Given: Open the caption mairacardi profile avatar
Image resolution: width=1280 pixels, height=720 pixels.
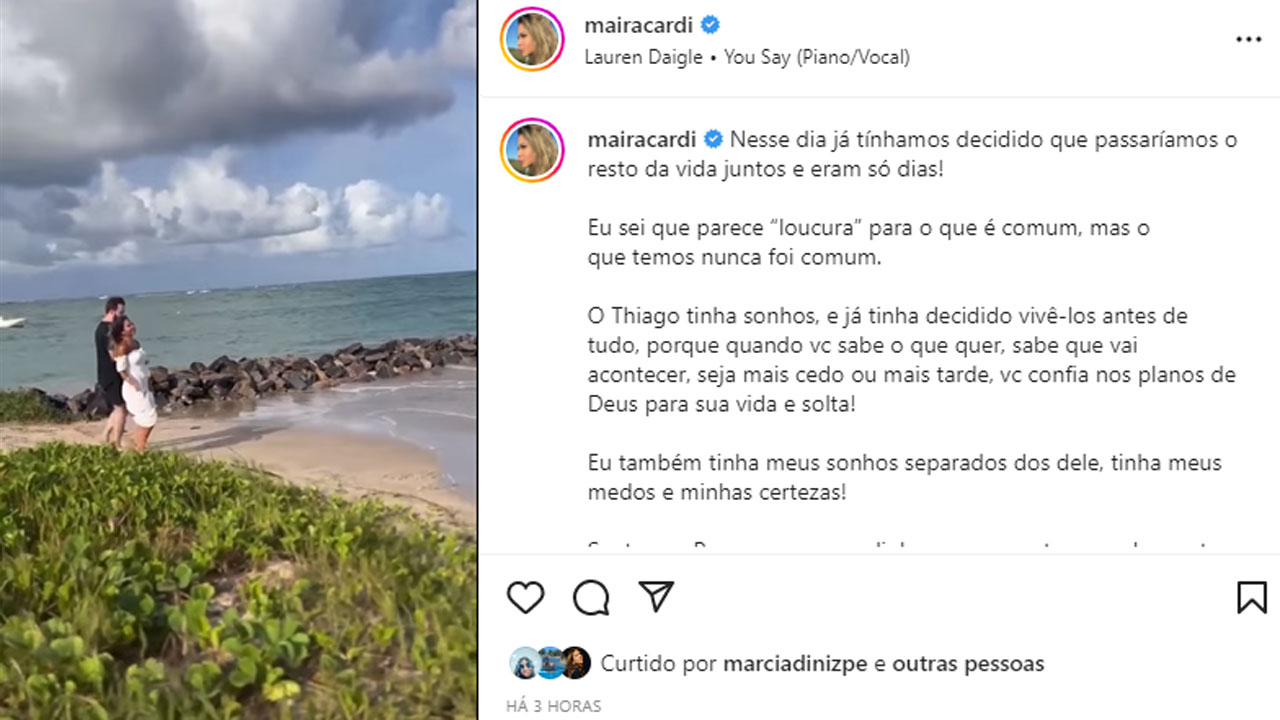Looking at the screenshot, I should pos(531,150).
